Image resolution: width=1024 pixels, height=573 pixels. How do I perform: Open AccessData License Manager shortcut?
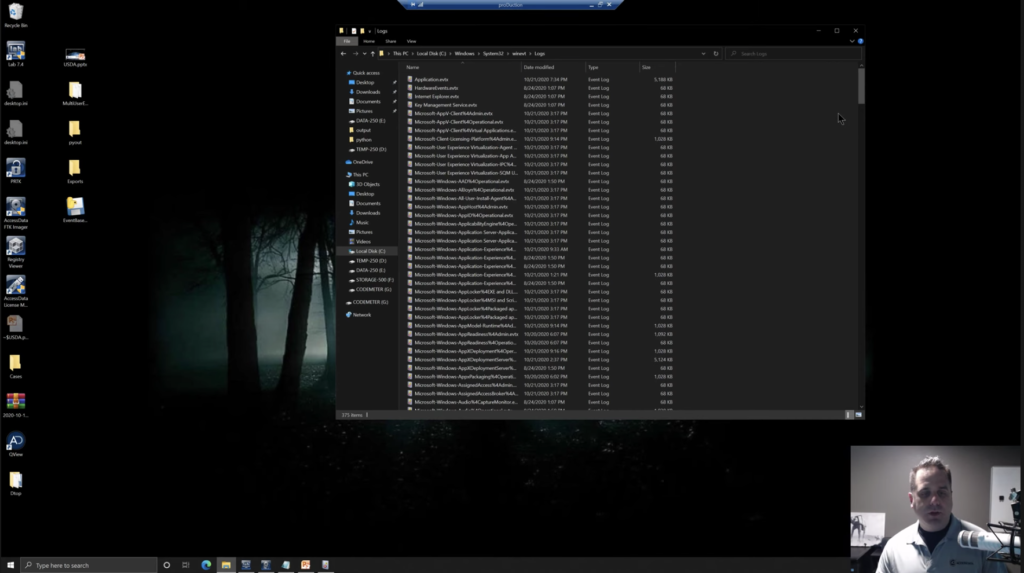point(16,291)
